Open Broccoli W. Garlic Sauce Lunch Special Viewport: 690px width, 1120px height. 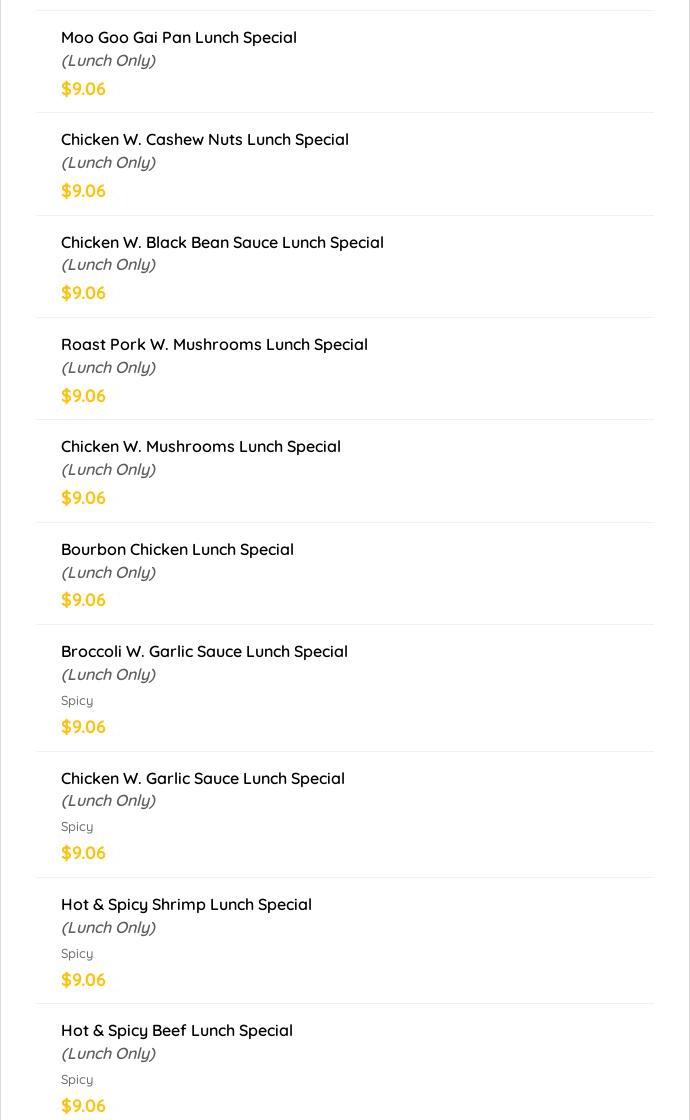pyautogui.click(x=345, y=688)
